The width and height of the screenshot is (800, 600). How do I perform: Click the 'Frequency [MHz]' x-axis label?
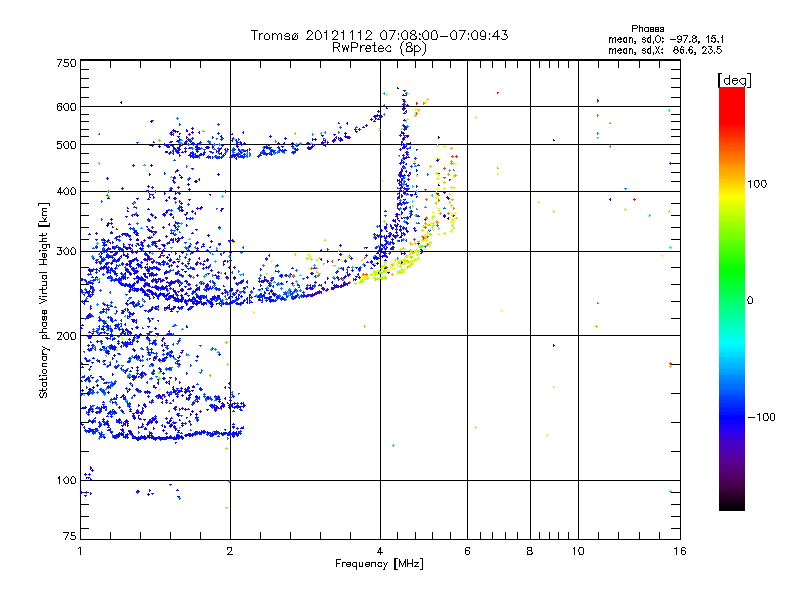pyautogui.click(x=379, y=564)
